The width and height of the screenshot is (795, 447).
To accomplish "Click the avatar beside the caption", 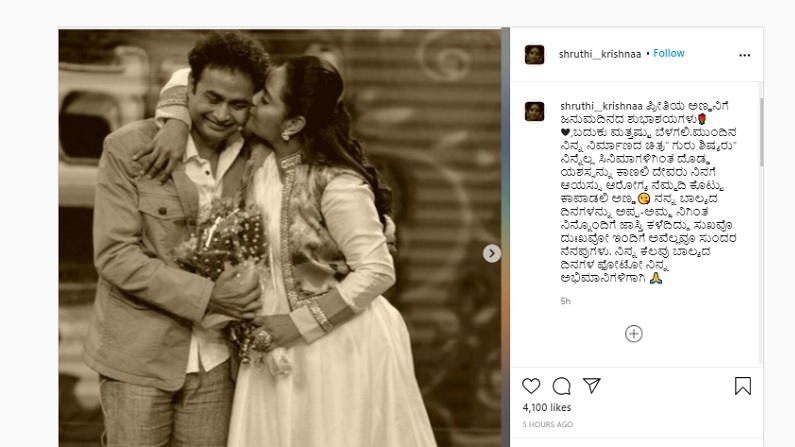I will coord(534,111).
